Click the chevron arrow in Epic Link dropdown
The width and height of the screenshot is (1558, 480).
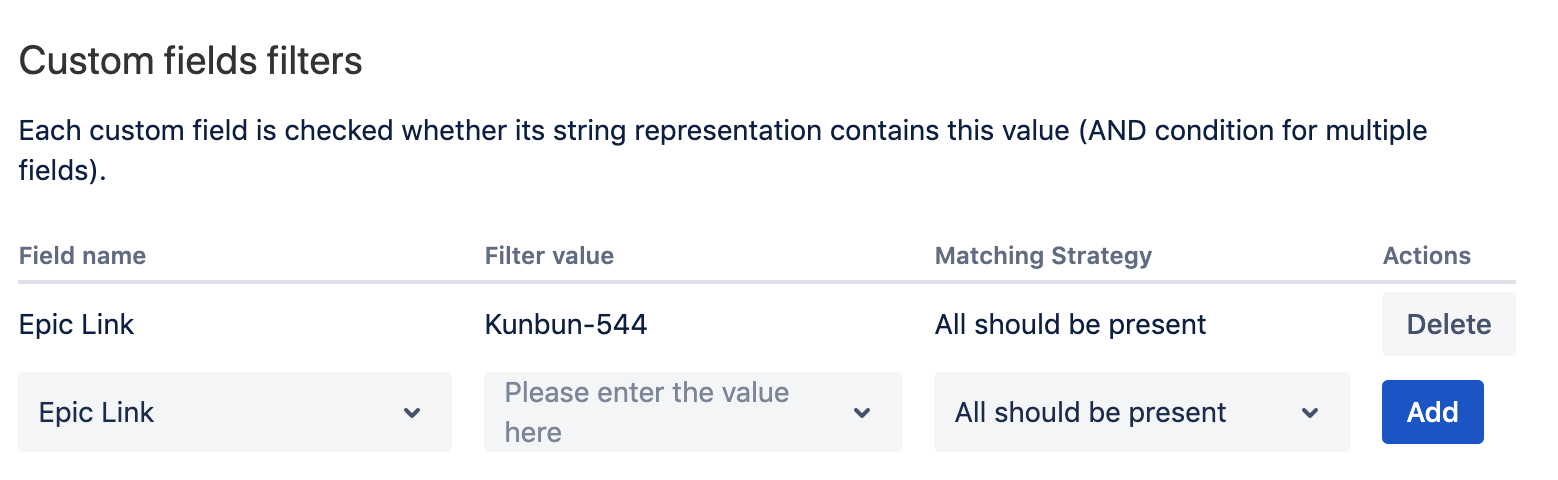[411, 413]
